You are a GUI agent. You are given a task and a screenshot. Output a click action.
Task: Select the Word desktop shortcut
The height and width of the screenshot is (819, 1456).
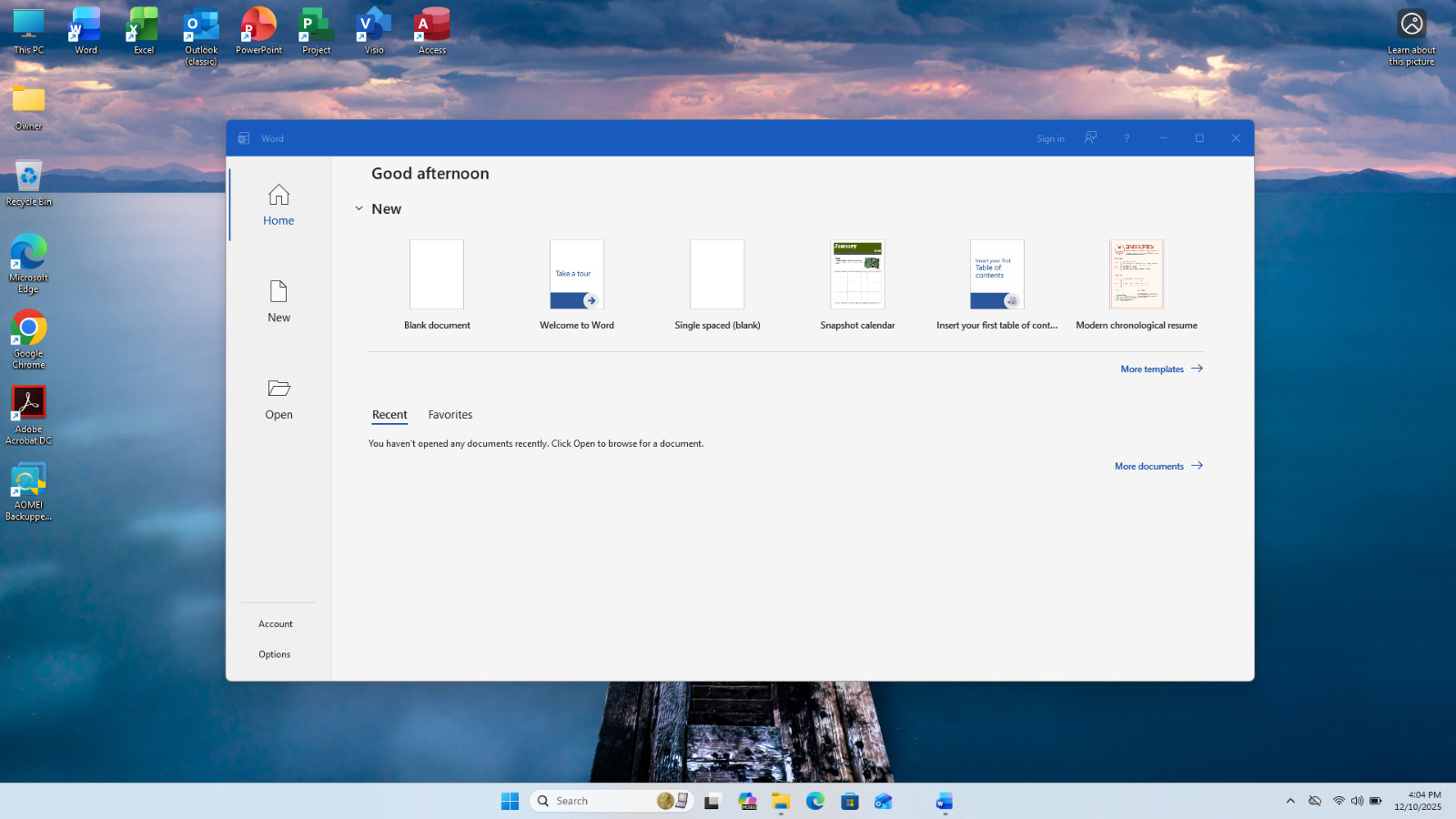coord(86,32)
